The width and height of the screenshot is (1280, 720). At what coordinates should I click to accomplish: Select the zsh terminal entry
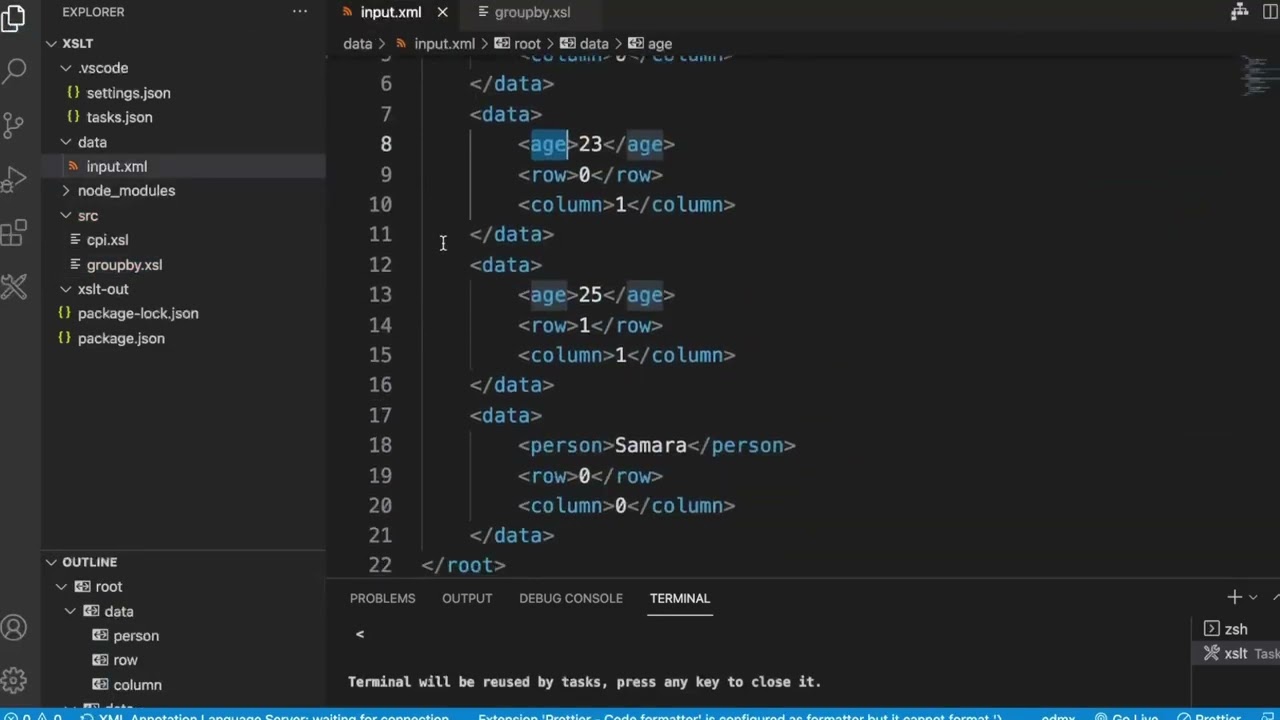tap(1236, 629)
